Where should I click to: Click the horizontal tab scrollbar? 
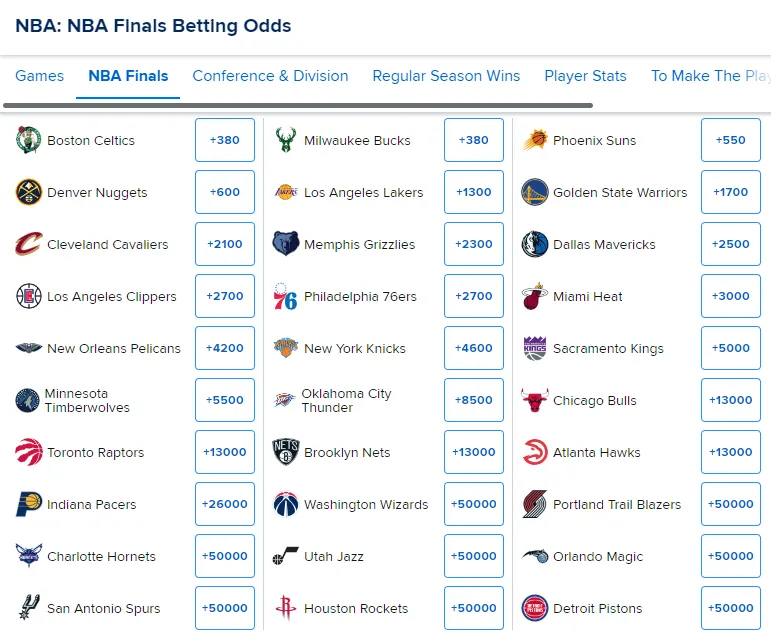[298, 105]
